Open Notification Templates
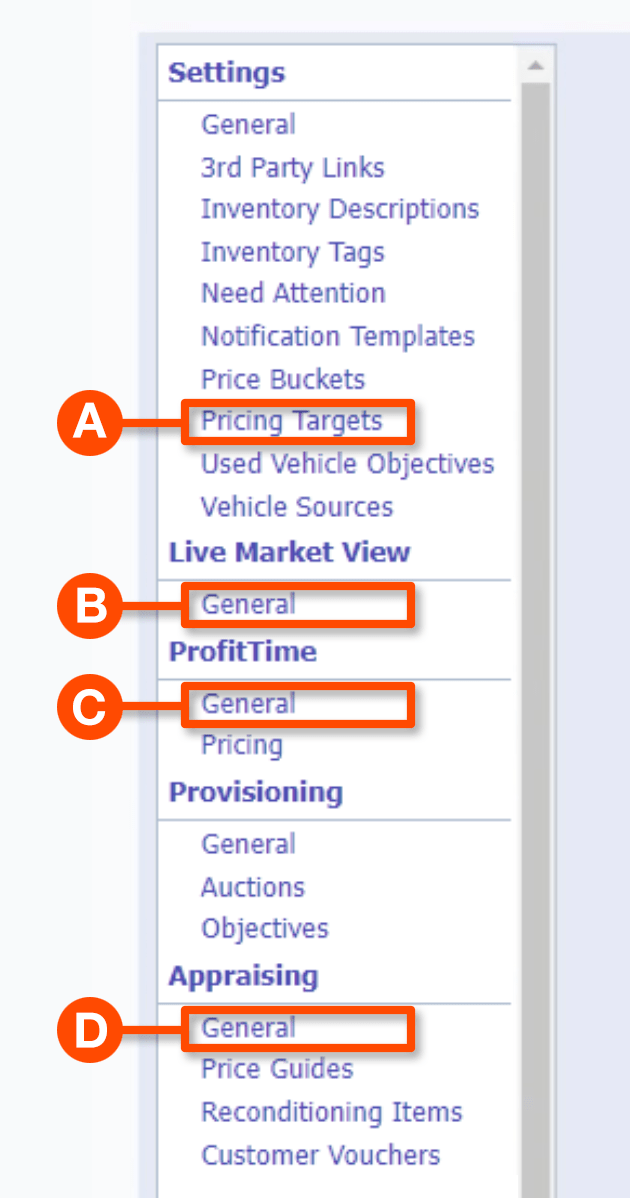The height and width of the screenshot is (1198, 630). point(338,336)
